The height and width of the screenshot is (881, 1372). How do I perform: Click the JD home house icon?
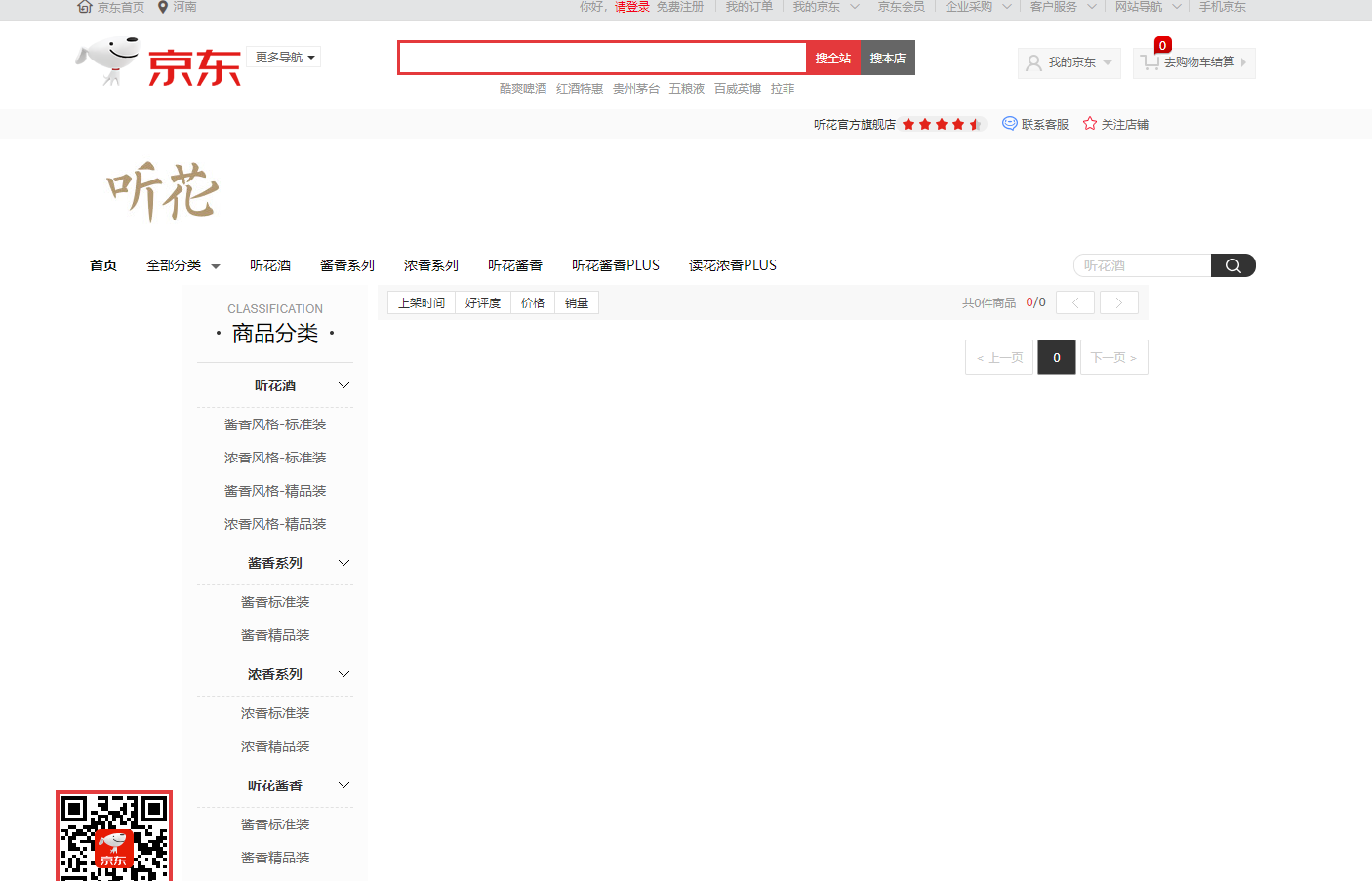[x=85, y=7]
